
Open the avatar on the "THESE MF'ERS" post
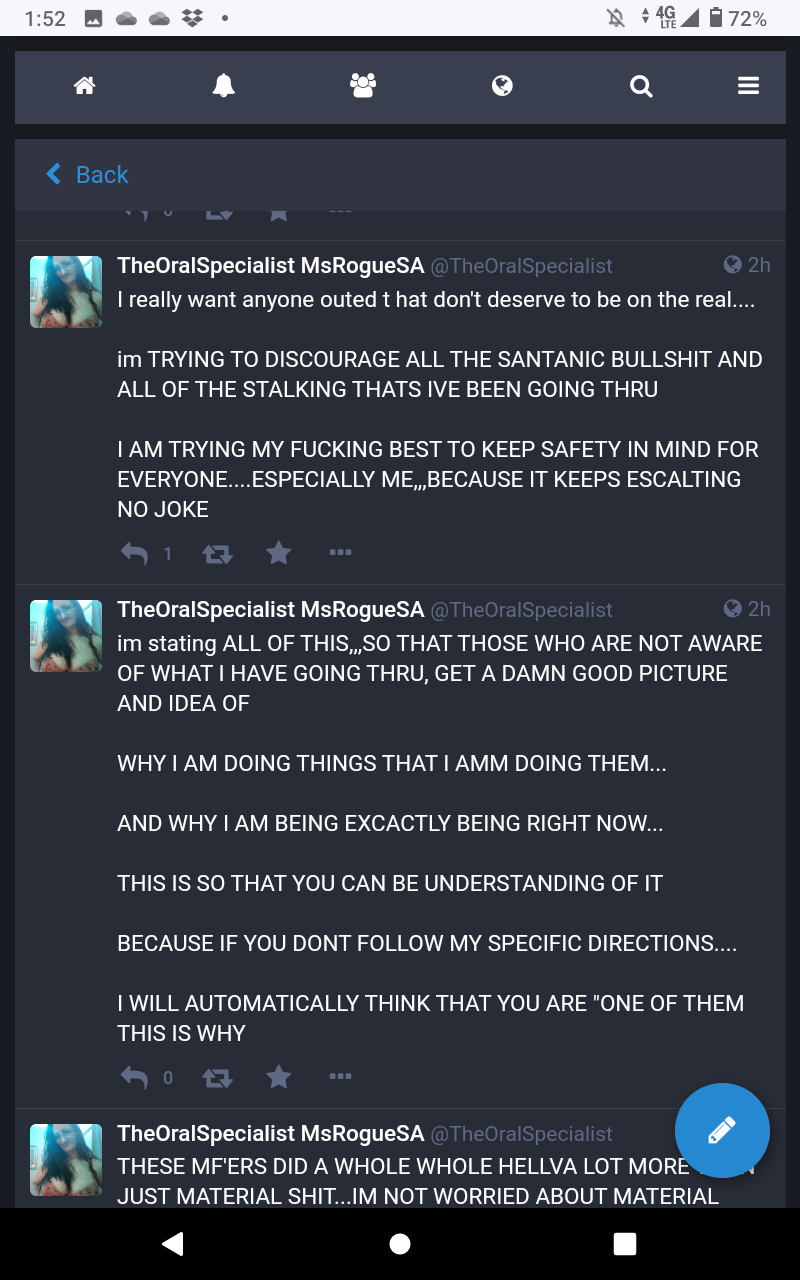(66, 1160)
